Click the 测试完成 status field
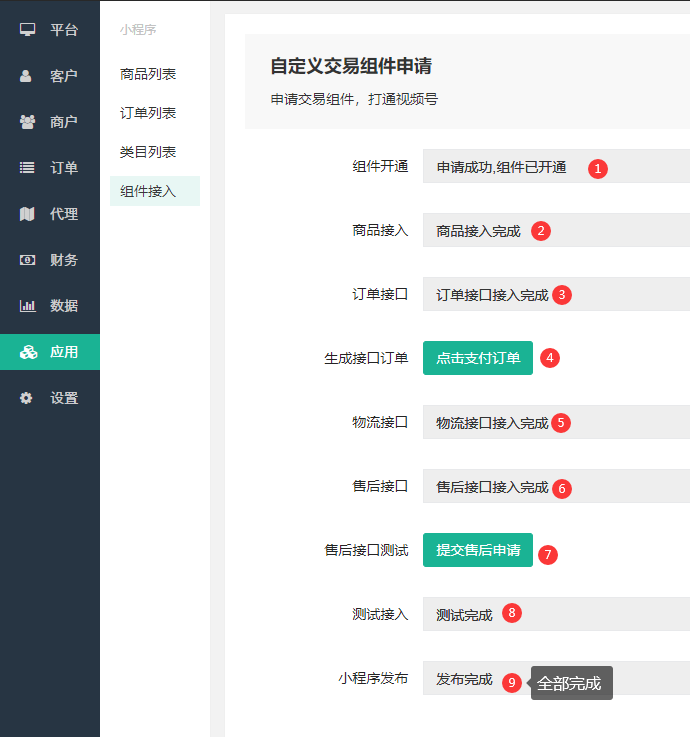The image size is (690, 737). click(557, 614)
